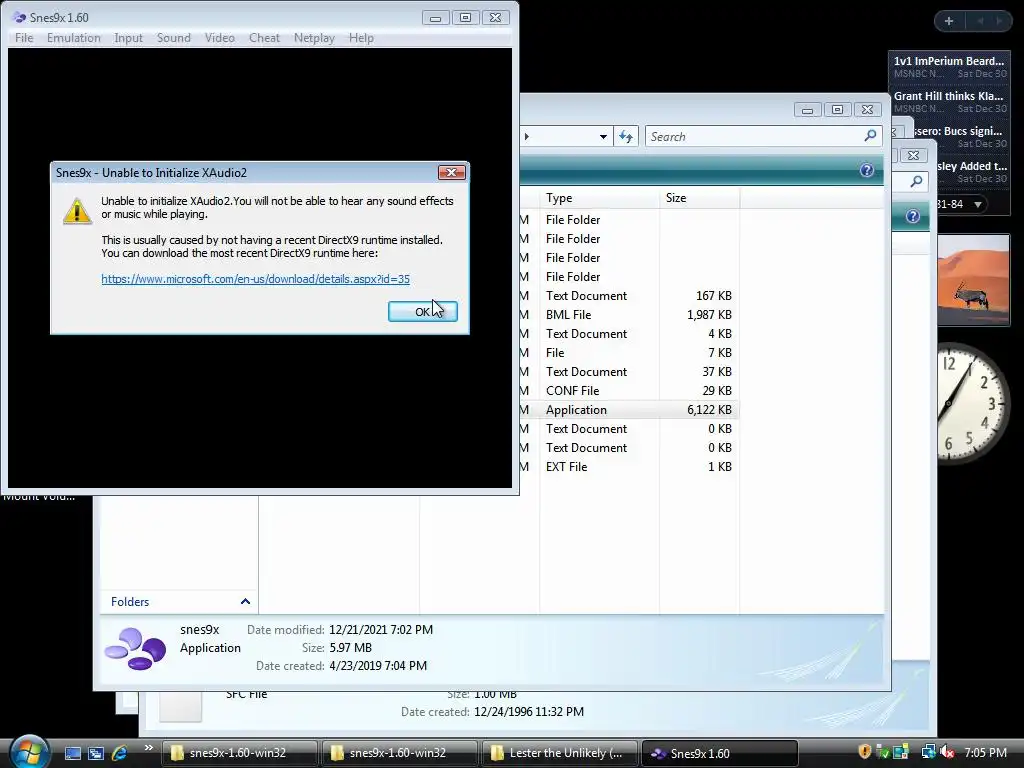Launch Internet Explorer from the quick launch
The image size is (1024, 768).
pos(120,753)
